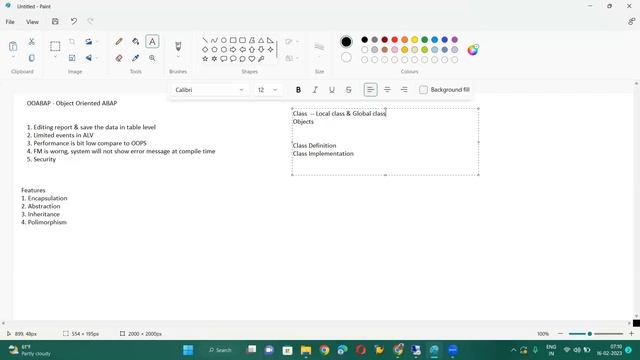Image resolution: width=640 pixels, height=360 pixels.
Task: Open the Rotate dropdown
Action: coord(91,42)
